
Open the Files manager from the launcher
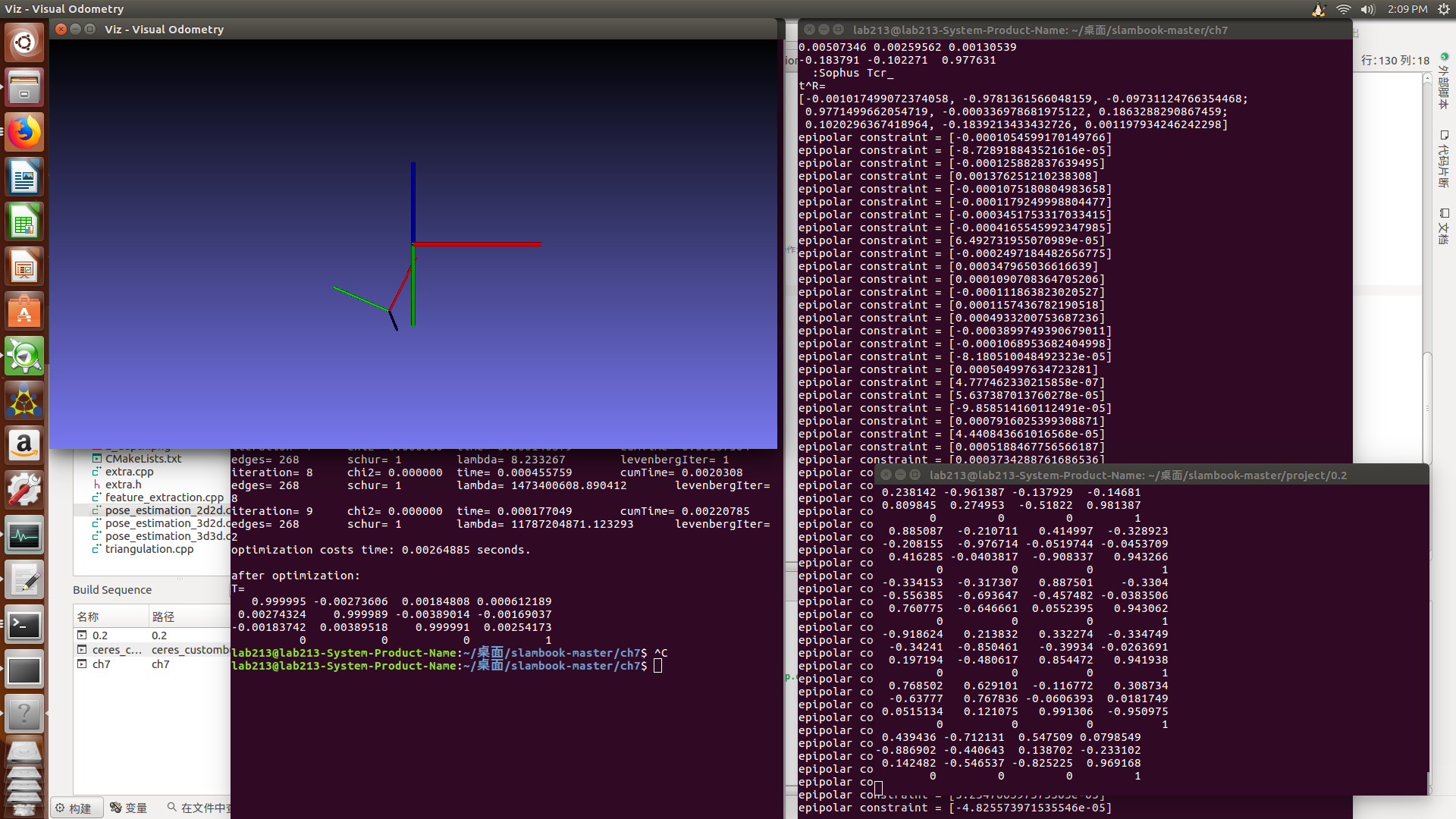click(24, 88)
